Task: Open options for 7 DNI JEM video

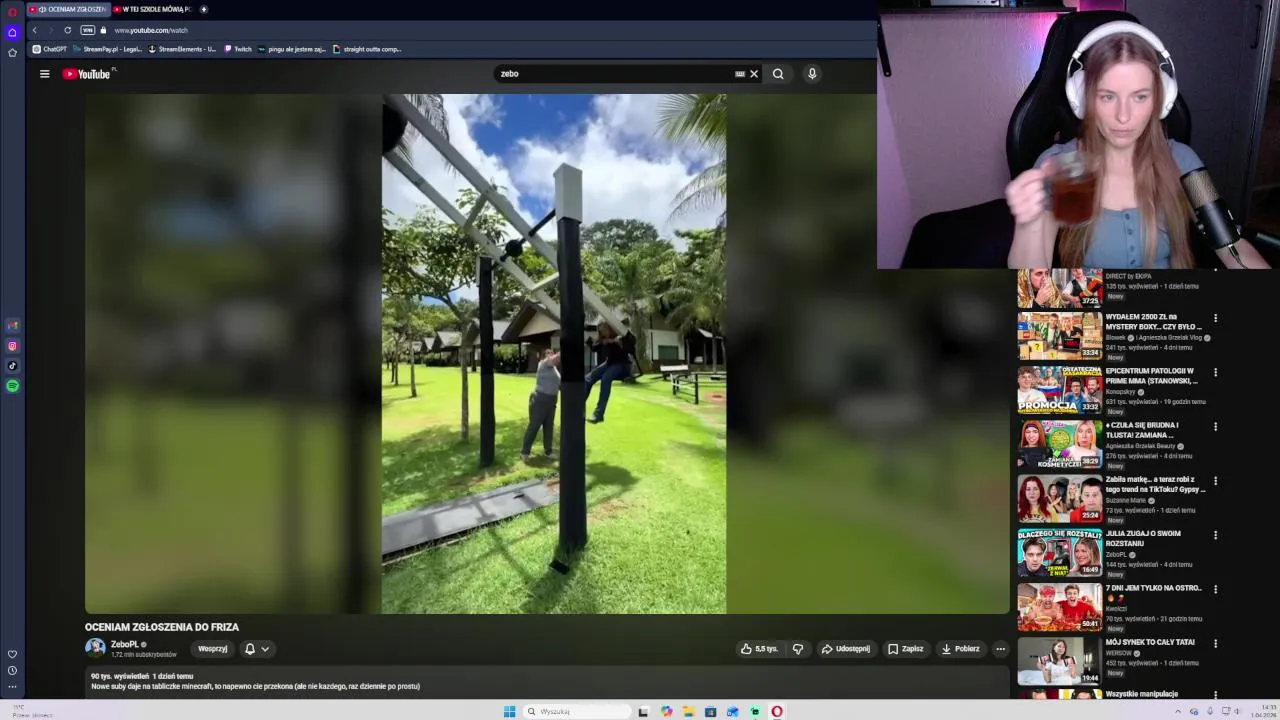Action: click(1216, 589)
